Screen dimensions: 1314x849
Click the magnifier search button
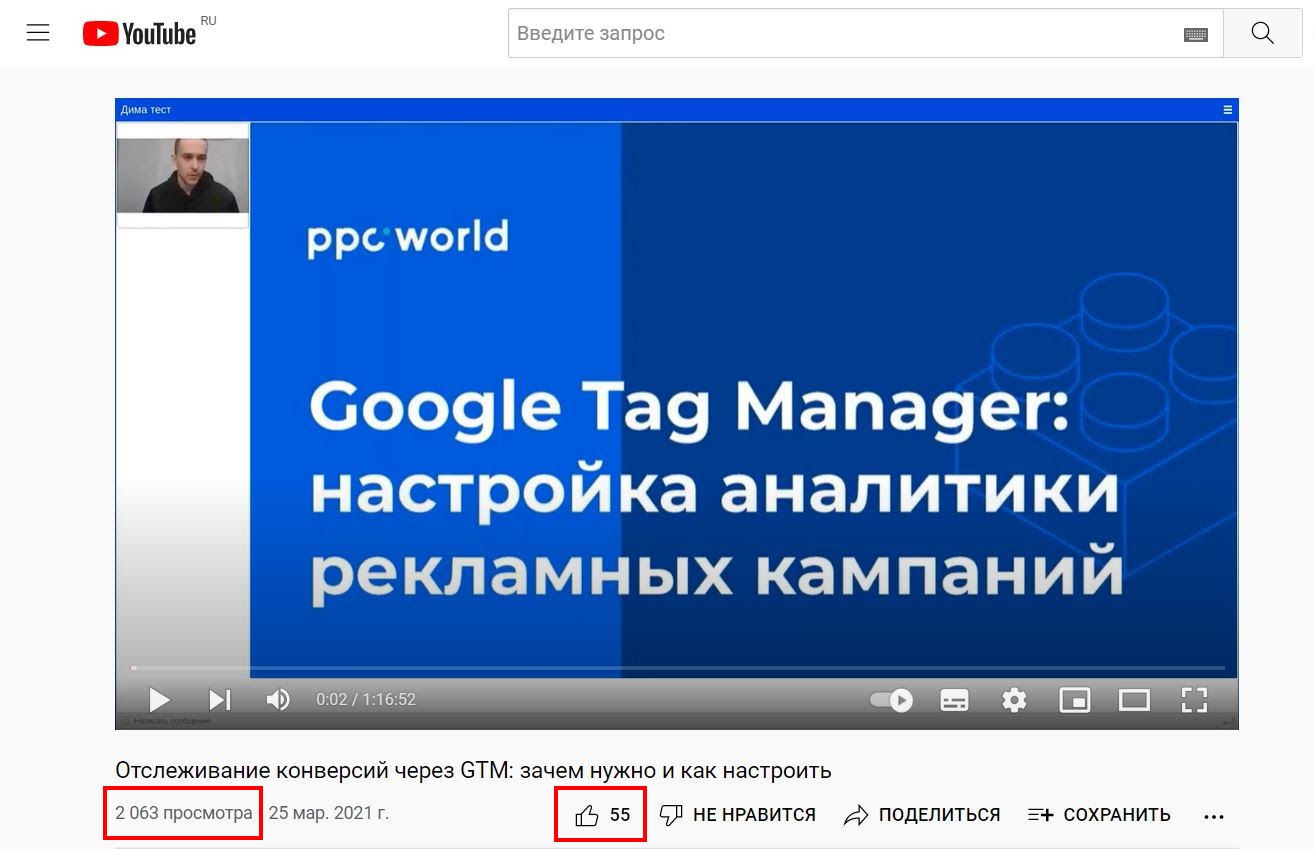point(1262,34)
